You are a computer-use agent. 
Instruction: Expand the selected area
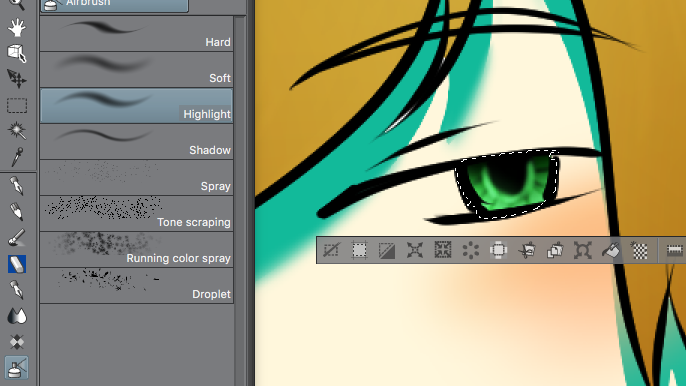tap(415, 250)
